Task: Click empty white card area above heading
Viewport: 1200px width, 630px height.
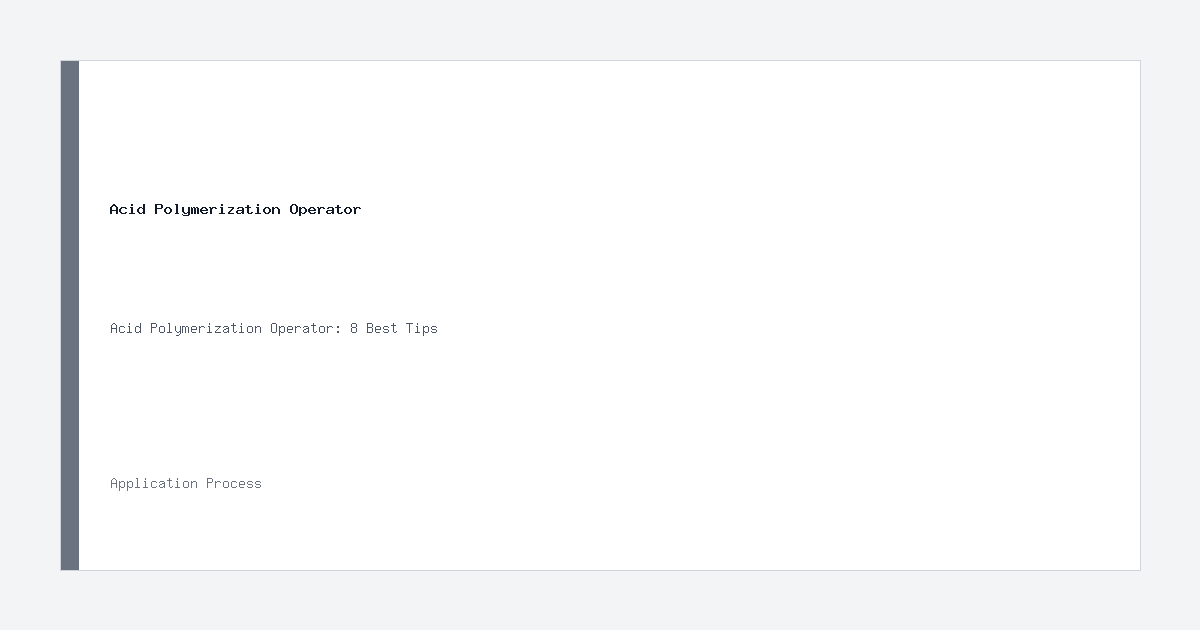Action: click(600, 130)
